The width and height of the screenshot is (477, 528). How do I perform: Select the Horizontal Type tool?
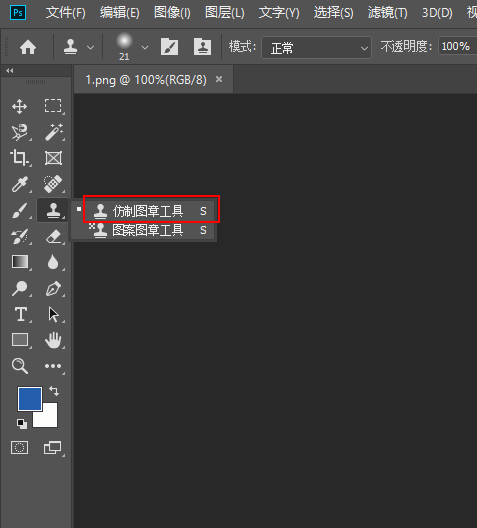point(21,314)
